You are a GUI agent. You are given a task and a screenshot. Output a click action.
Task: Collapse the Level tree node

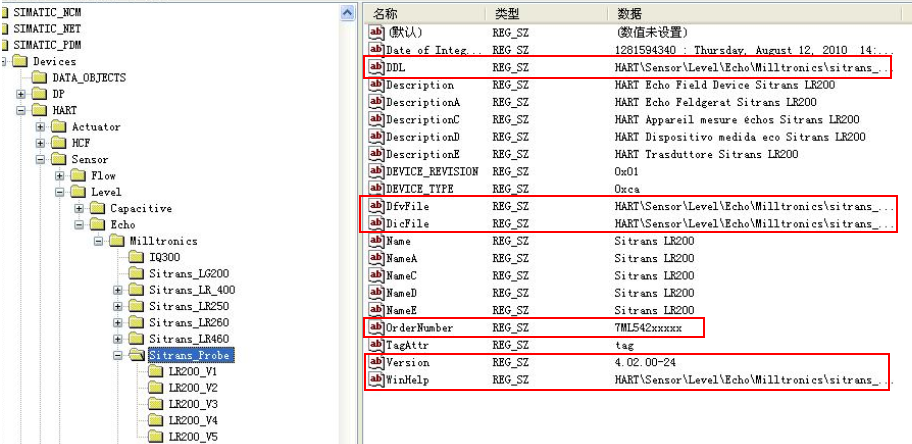(59, 191)
